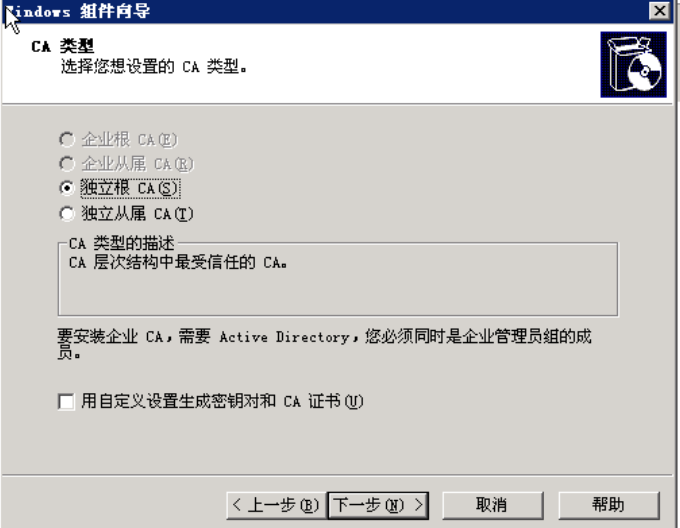Go back with the 上一步(B) button

click(276, 505)
